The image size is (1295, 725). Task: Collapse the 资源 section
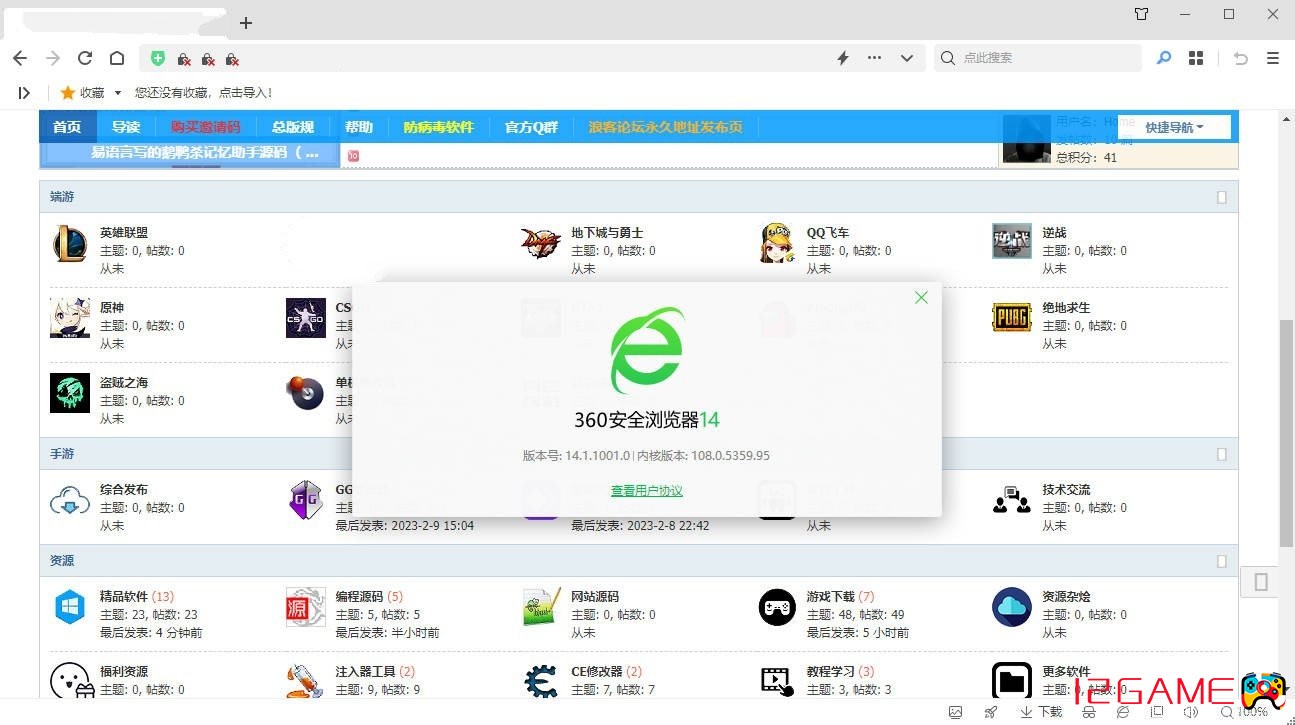point(1221,561)
